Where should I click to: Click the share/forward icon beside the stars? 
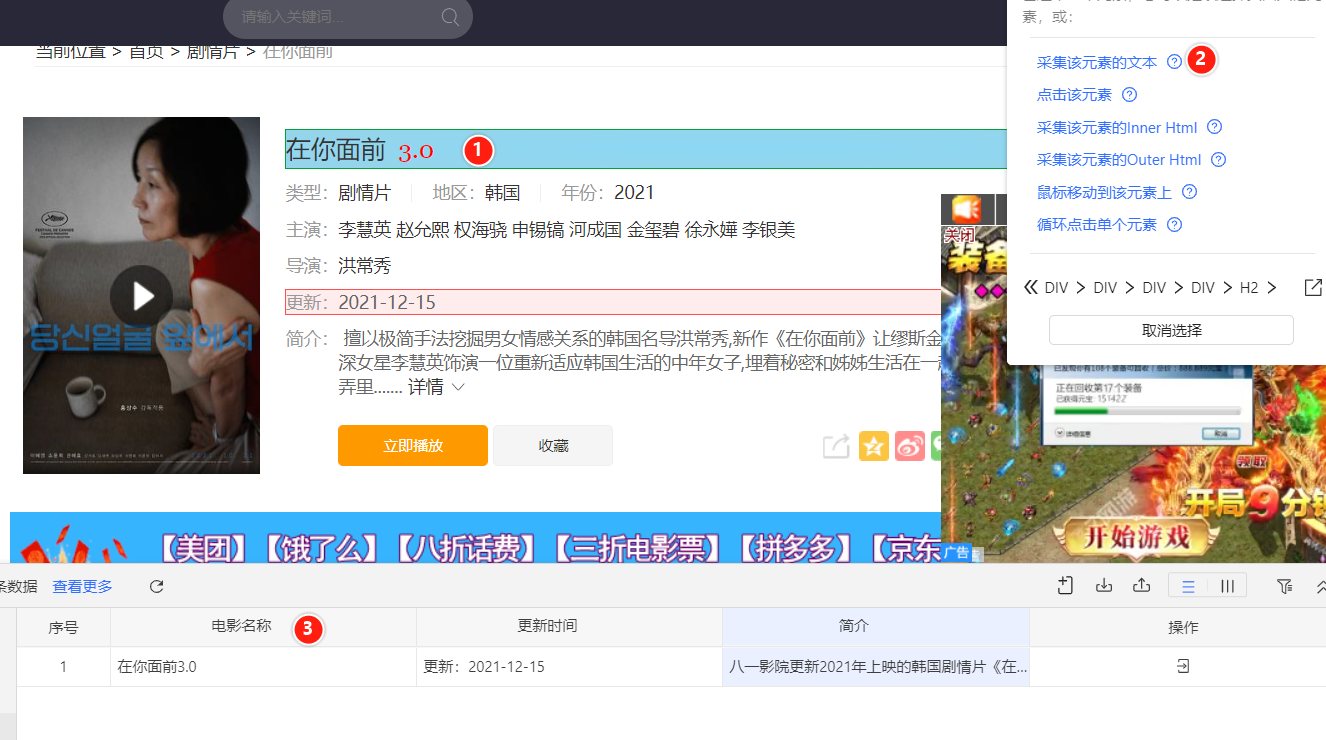835,446
